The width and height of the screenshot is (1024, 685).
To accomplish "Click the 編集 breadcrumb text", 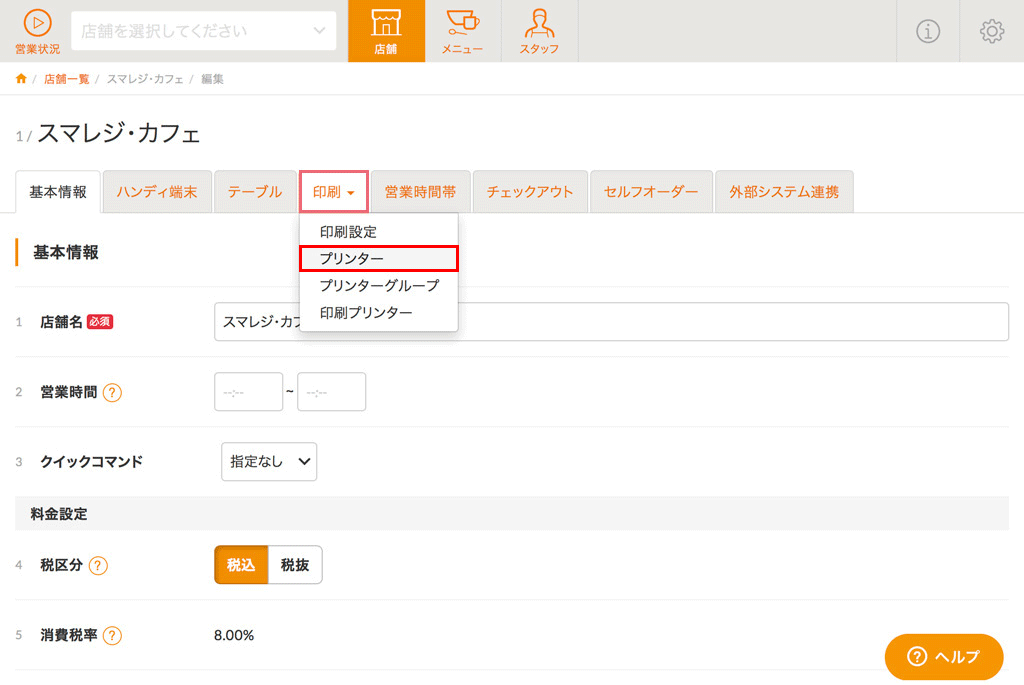I will pyautogui.click(x=212, y=79).
